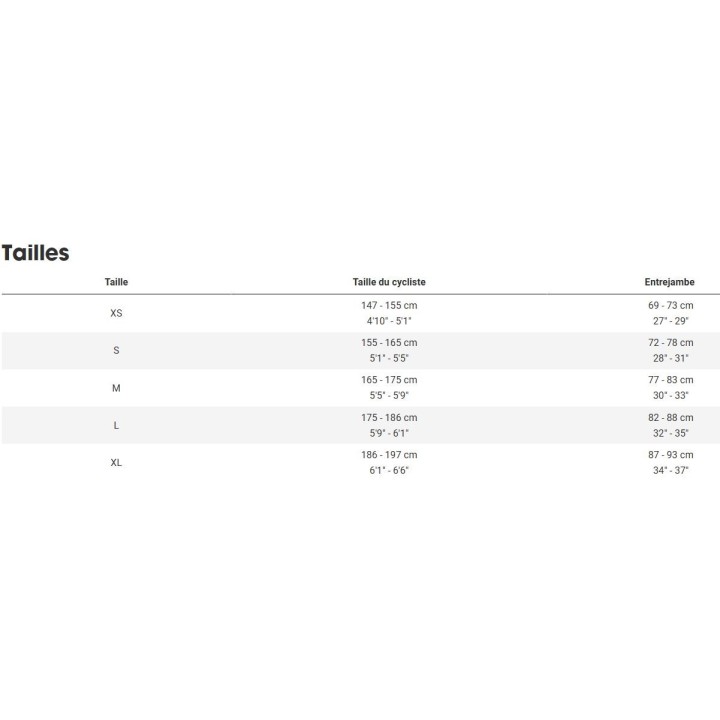Select the S size row label
Screen dimensions: 720x720
pyautogui.click(x=116, y=350)
